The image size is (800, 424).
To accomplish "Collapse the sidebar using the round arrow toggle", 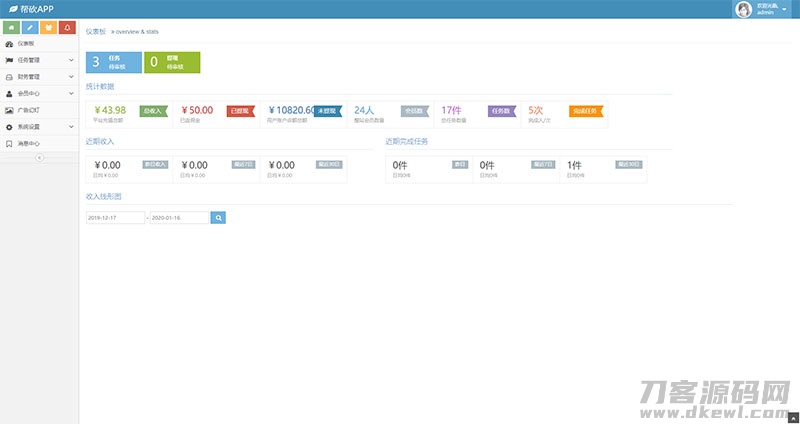I will [x=39, y=158].
